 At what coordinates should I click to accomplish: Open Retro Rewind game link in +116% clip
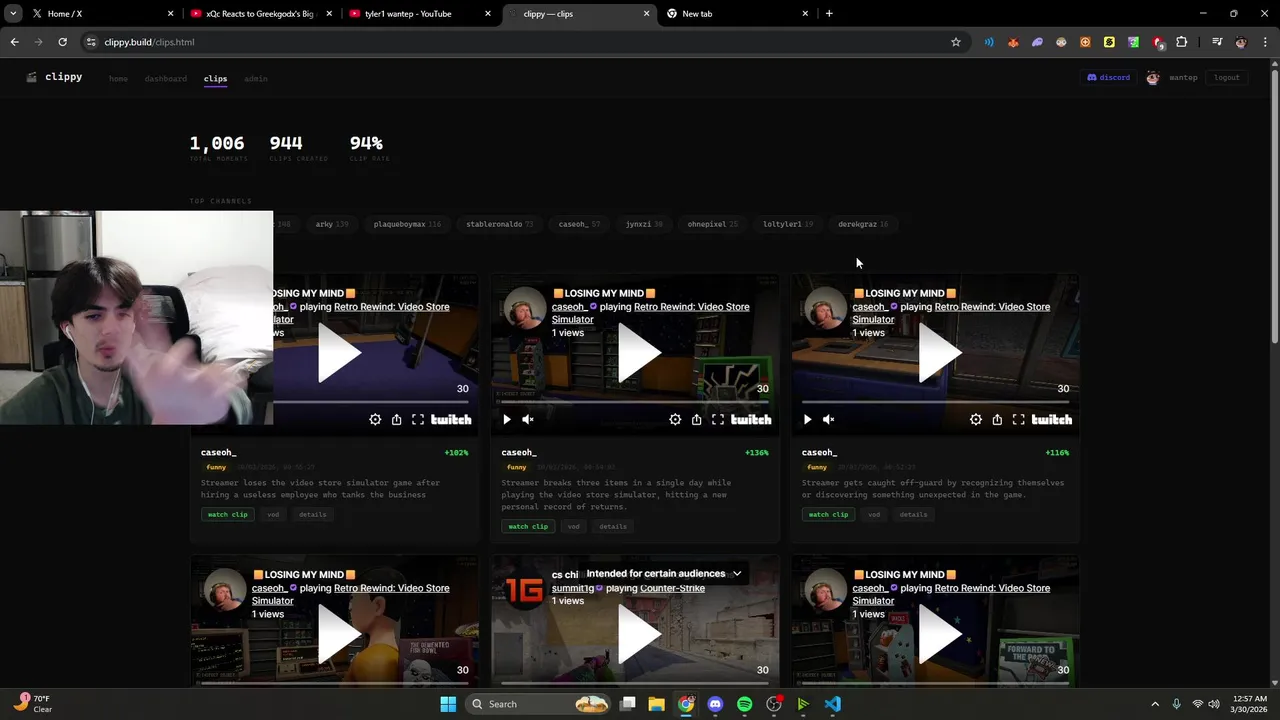(x=951, y=313)
